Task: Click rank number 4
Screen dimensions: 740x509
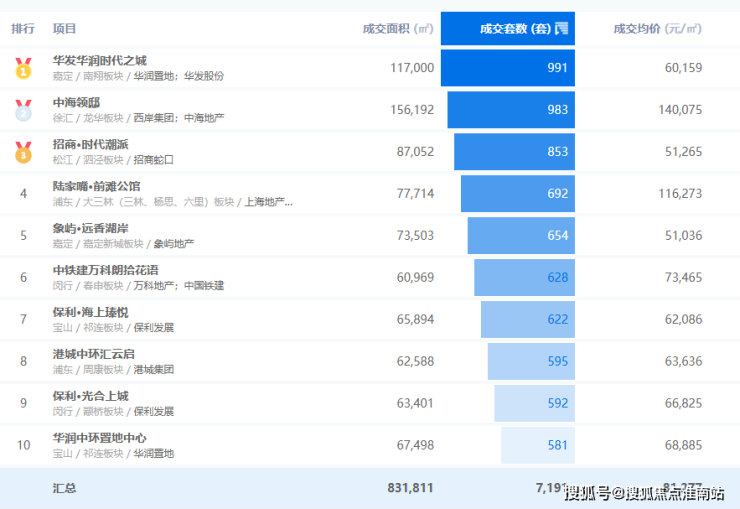Action: click(x=23, y=194)
